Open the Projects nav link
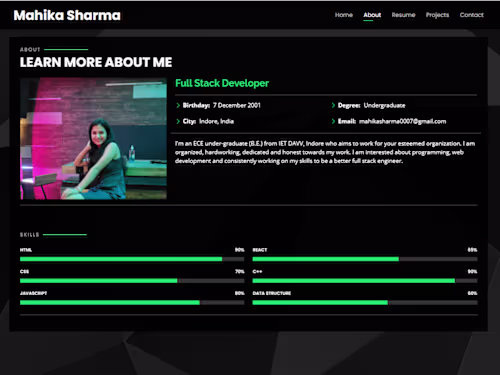The height and width of the screenshot is (375, 500). pyautogui.click(x=437, y=15)
